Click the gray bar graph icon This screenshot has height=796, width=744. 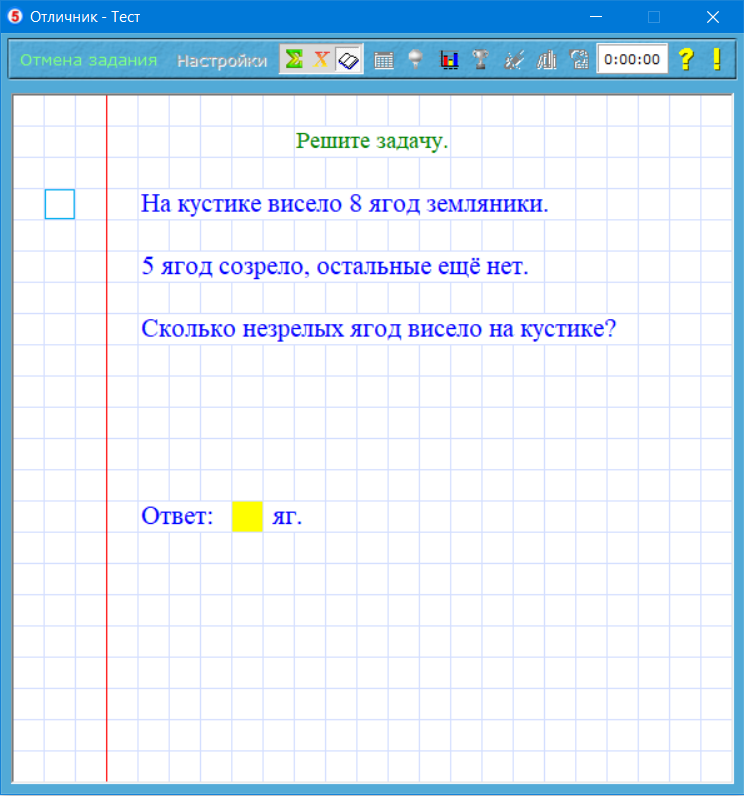click(546, 60)
